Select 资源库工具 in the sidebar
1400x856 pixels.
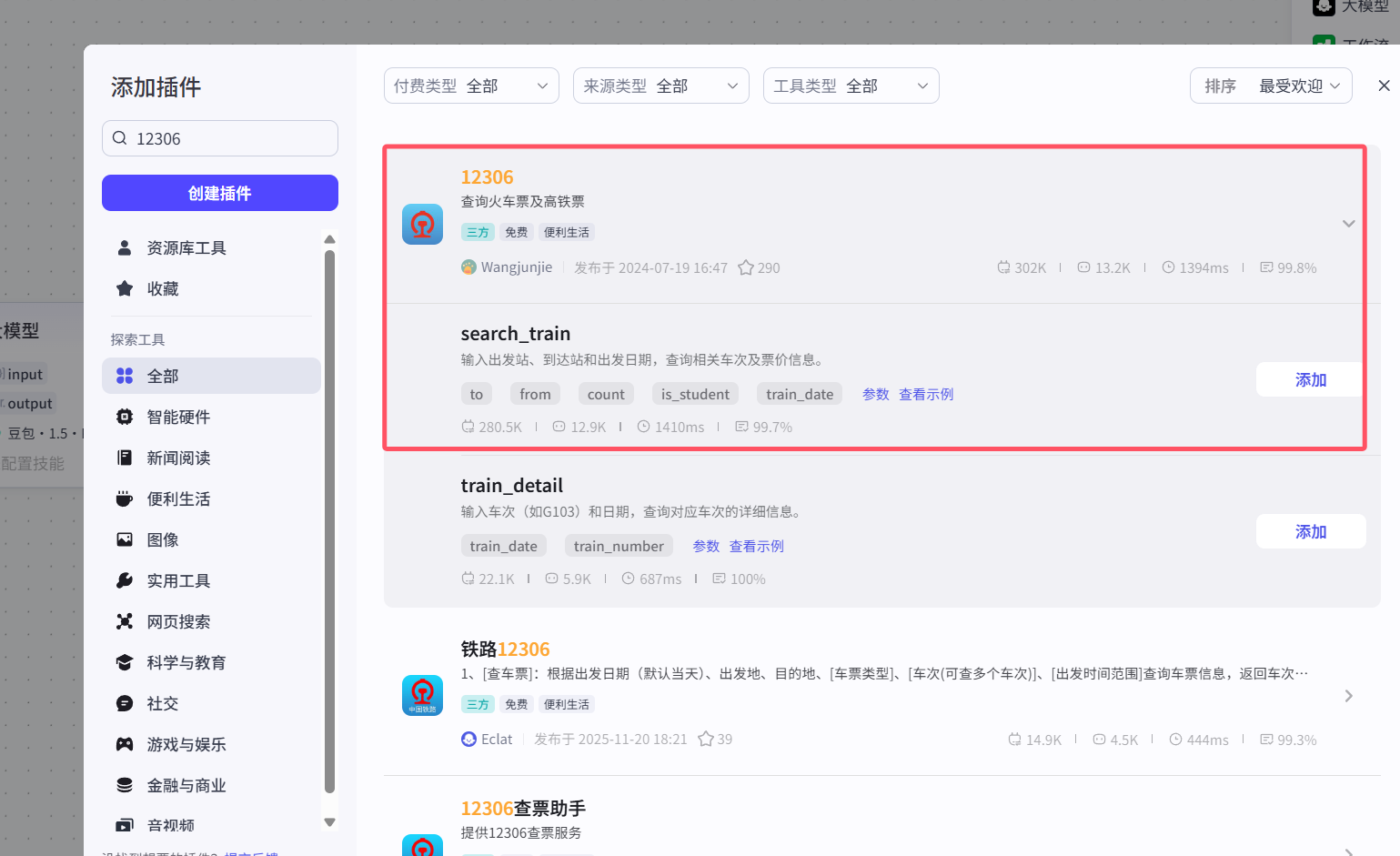pos(211,247)
